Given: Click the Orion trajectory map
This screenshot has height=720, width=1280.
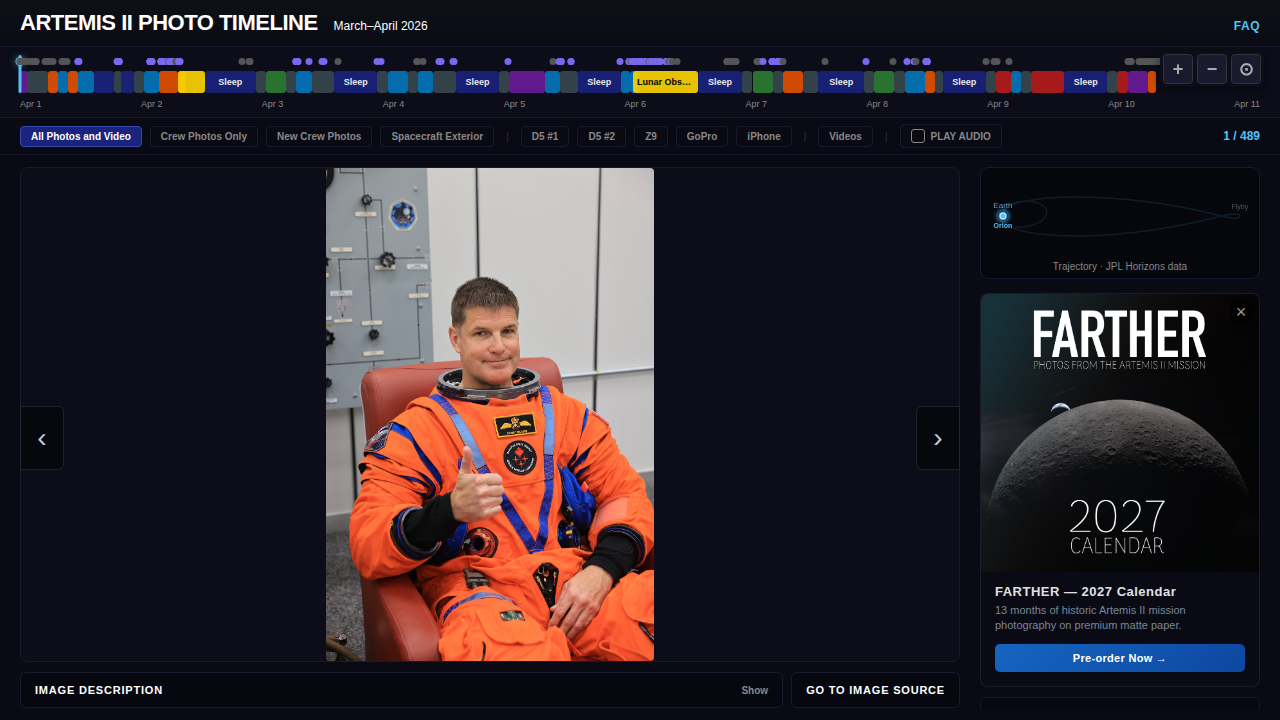Looking at the screenshot, I should tap(1120, 223).
